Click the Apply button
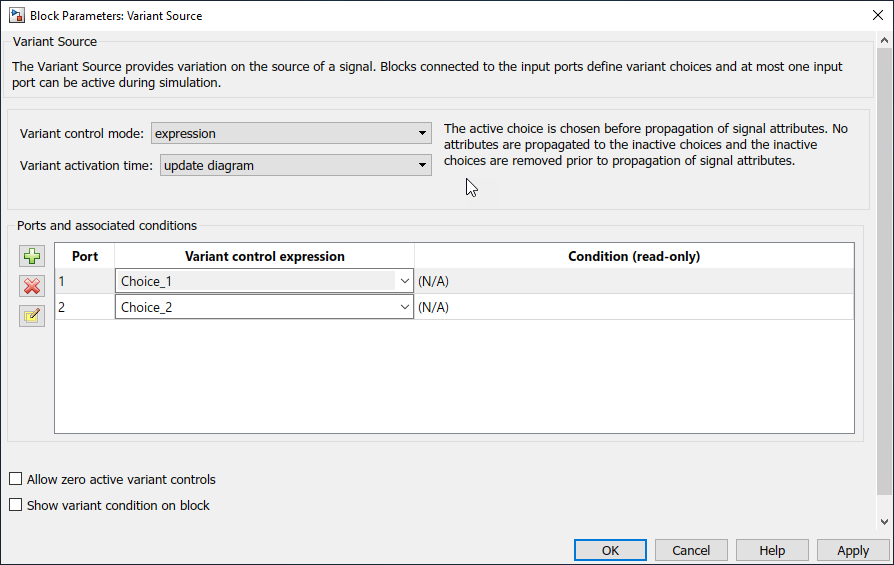This screenshot has width=894, height=565. coord(853,550)
